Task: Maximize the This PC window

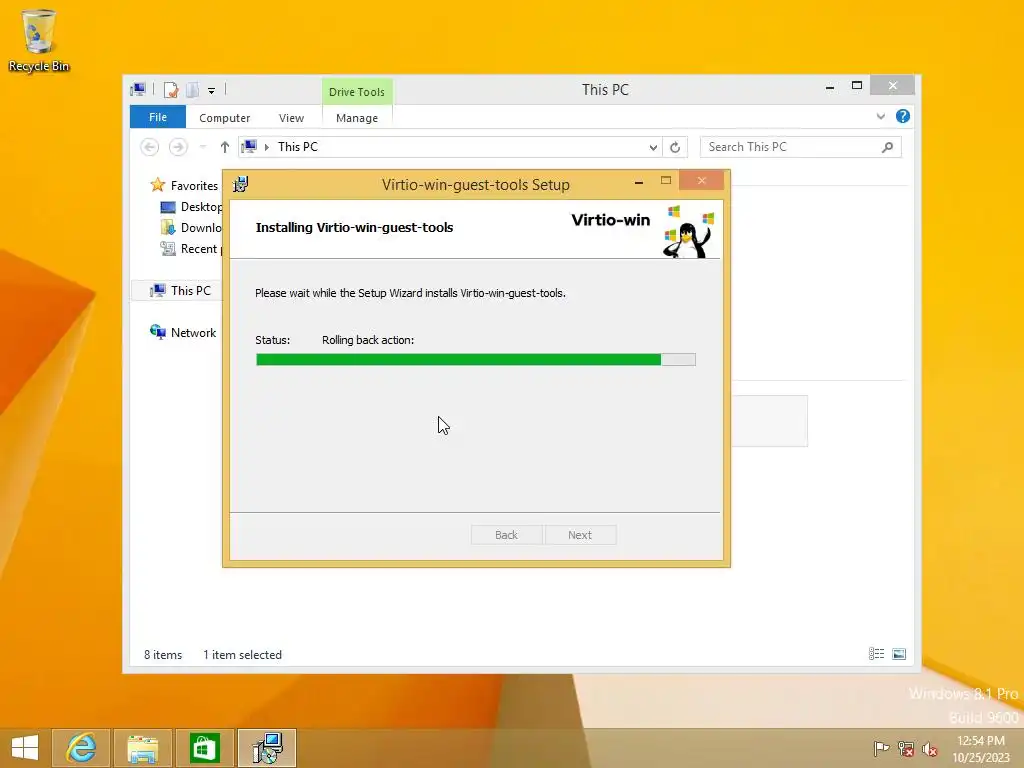Action: [857, 86]
